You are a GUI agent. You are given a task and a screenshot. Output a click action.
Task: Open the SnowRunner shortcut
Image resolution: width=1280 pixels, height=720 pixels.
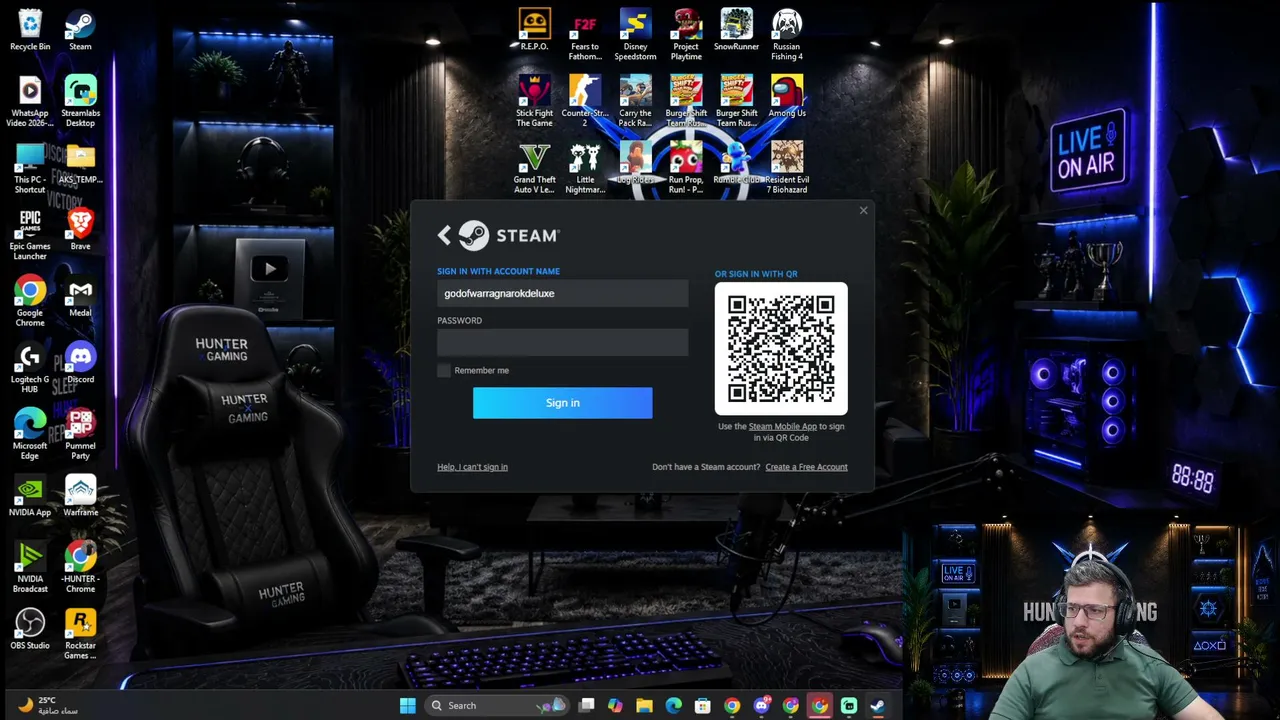tap(736, 29)
